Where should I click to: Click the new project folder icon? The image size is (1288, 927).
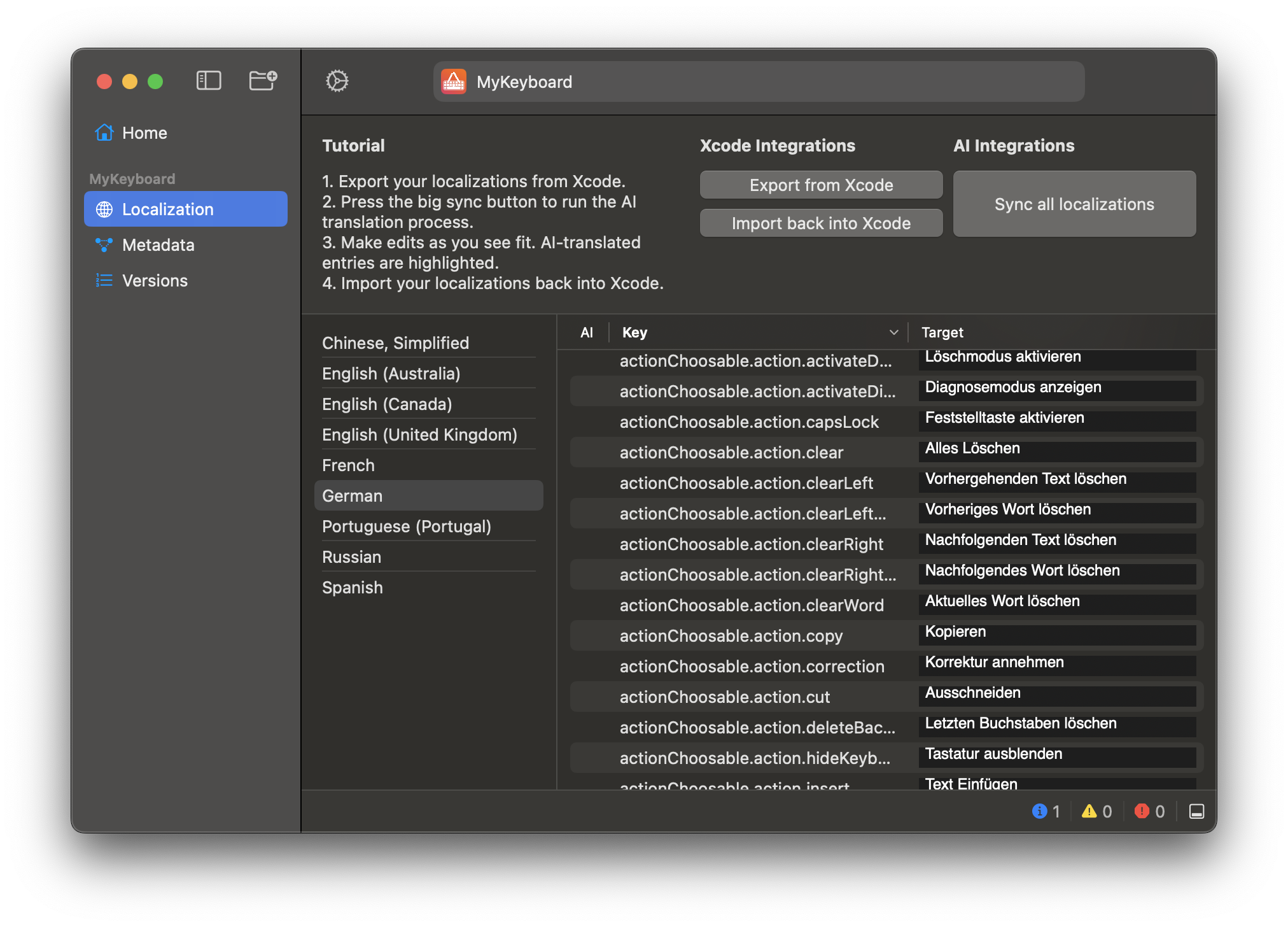pos(262,81)
